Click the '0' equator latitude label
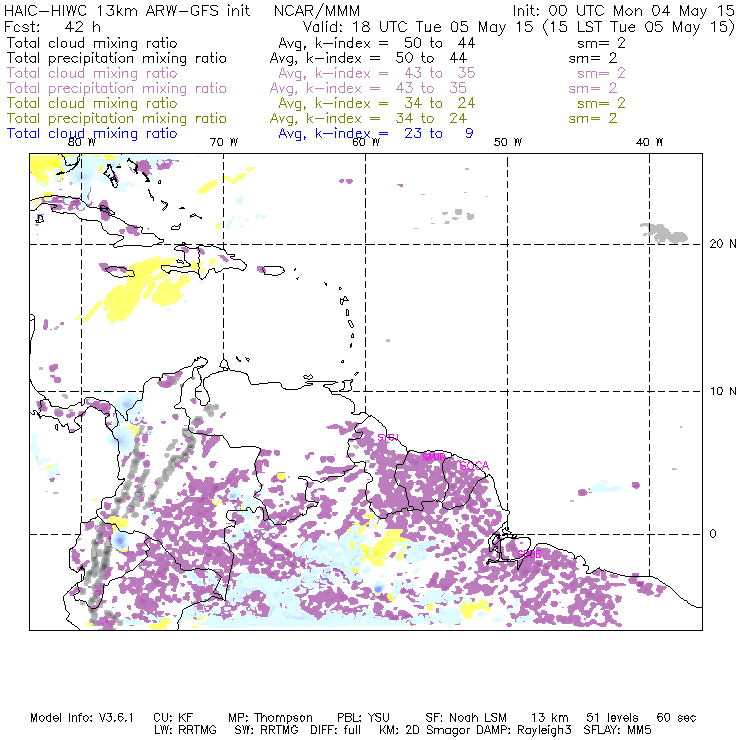740x740 pixels. [713, 534]
